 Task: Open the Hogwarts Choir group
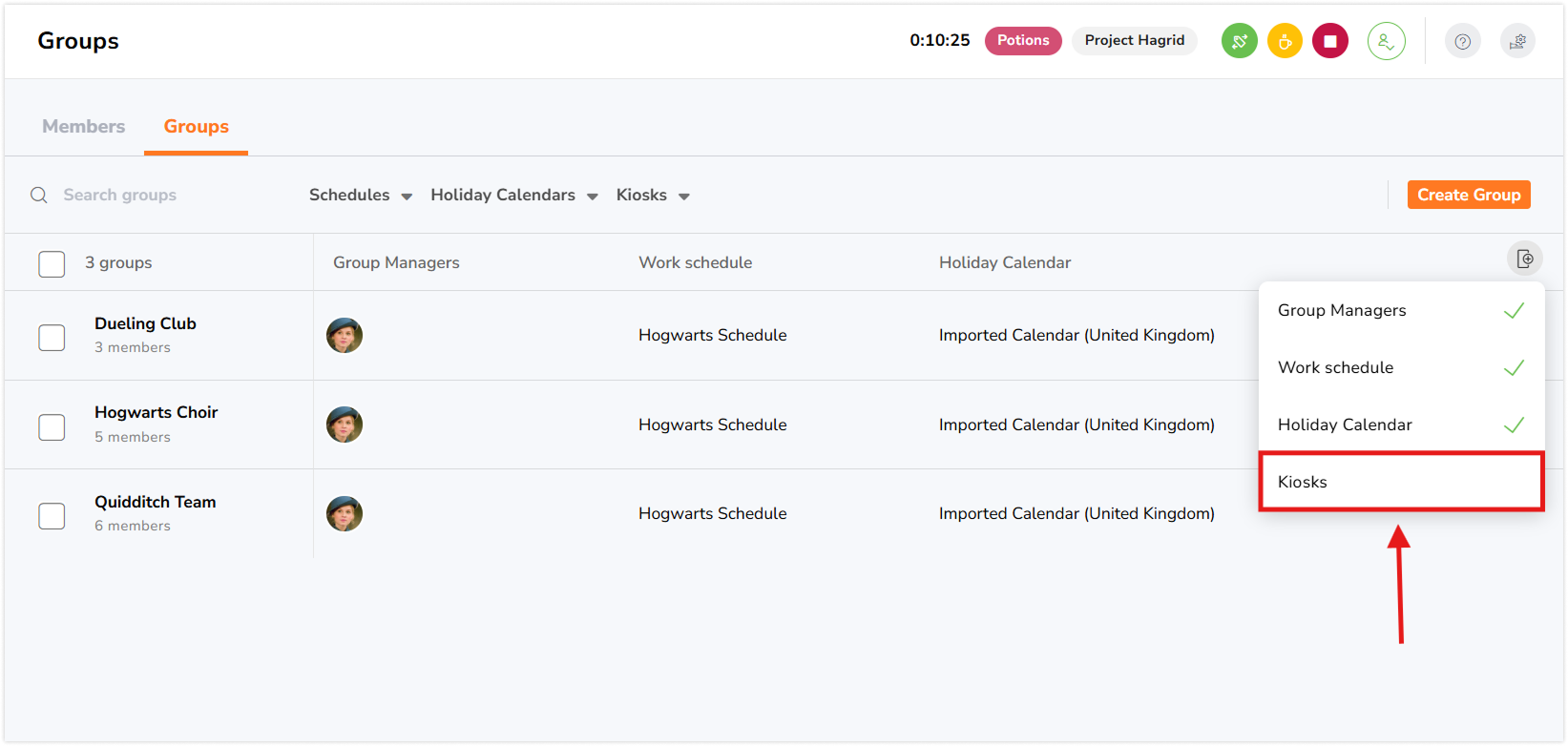click(156, 412)
